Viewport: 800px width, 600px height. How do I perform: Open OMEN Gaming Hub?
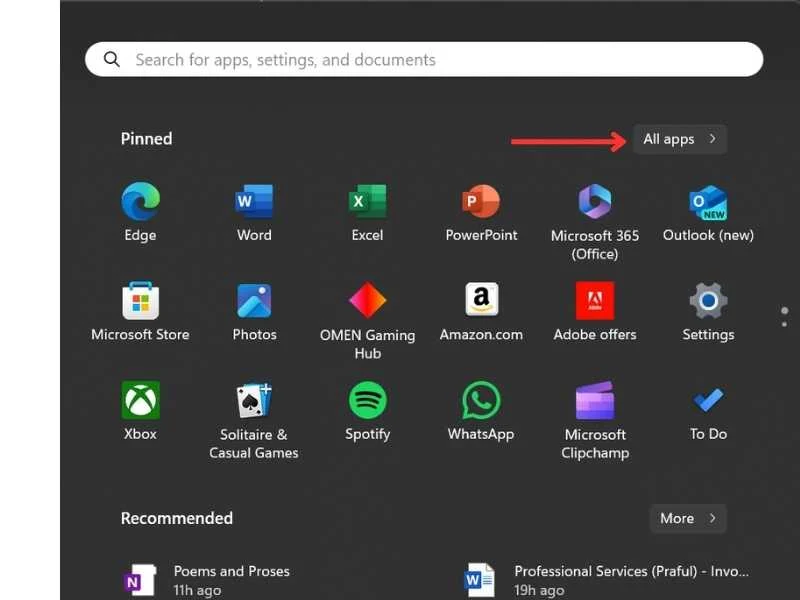(x=367, y=301)
